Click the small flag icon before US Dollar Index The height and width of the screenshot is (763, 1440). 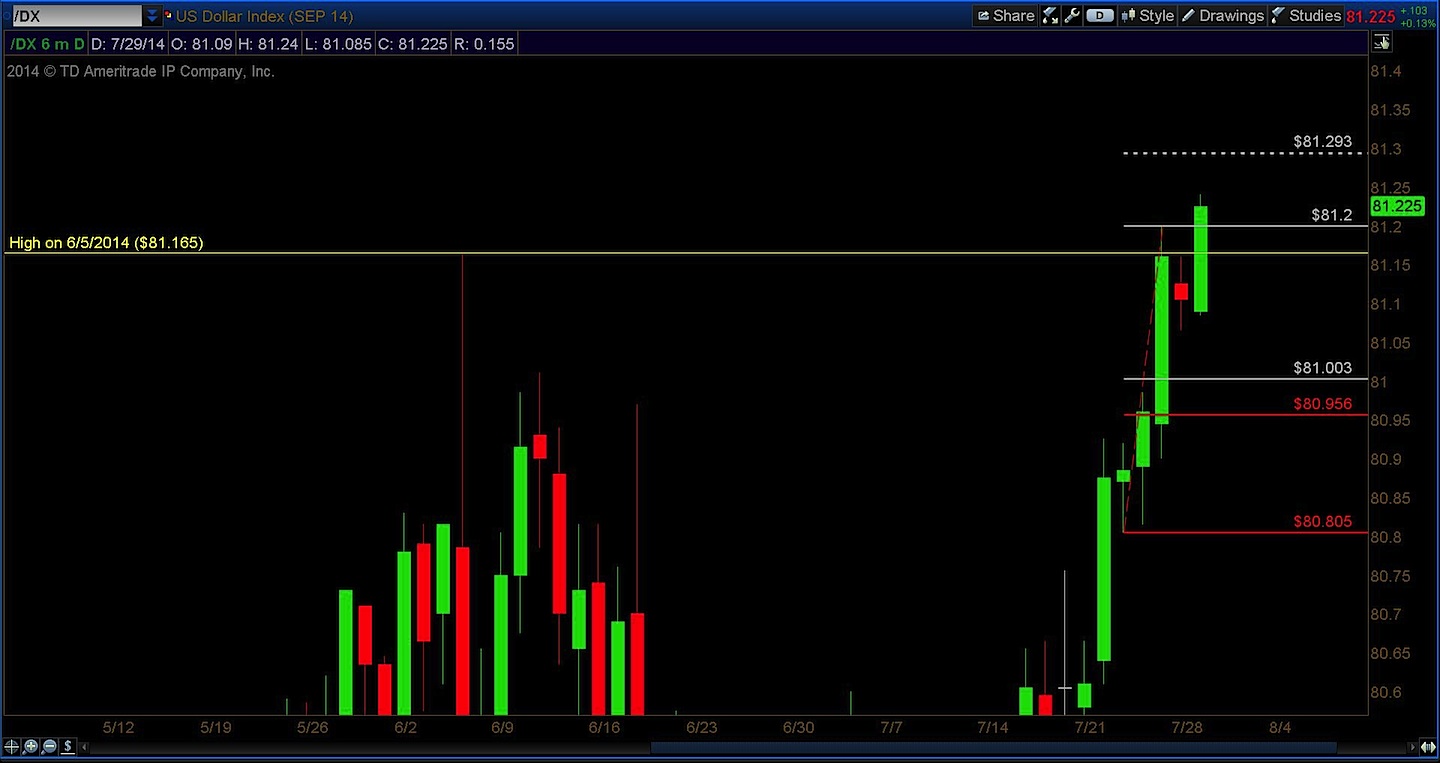tap(168, 16)
